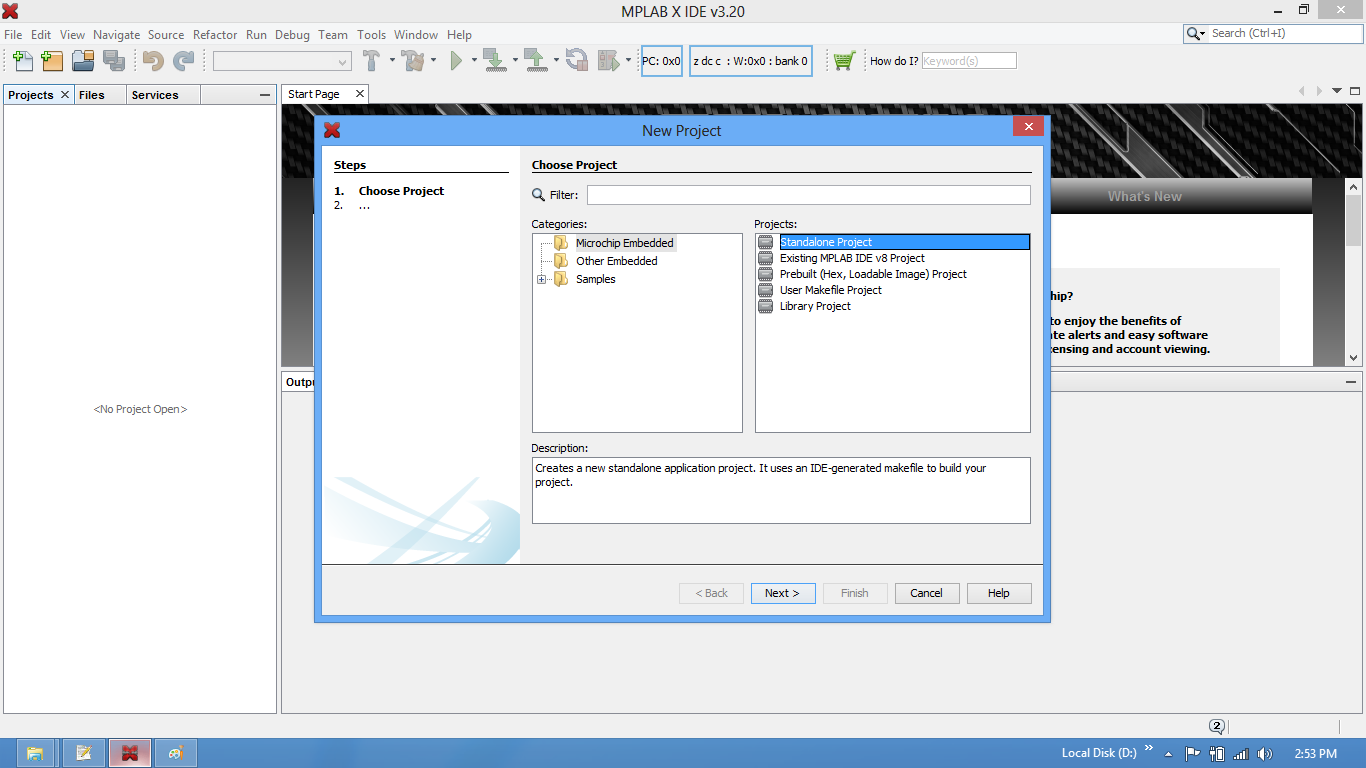Viewport: 1366px width, 768px height.
Task: Select User Makefile Project entry
Action: tap(831, 290)
